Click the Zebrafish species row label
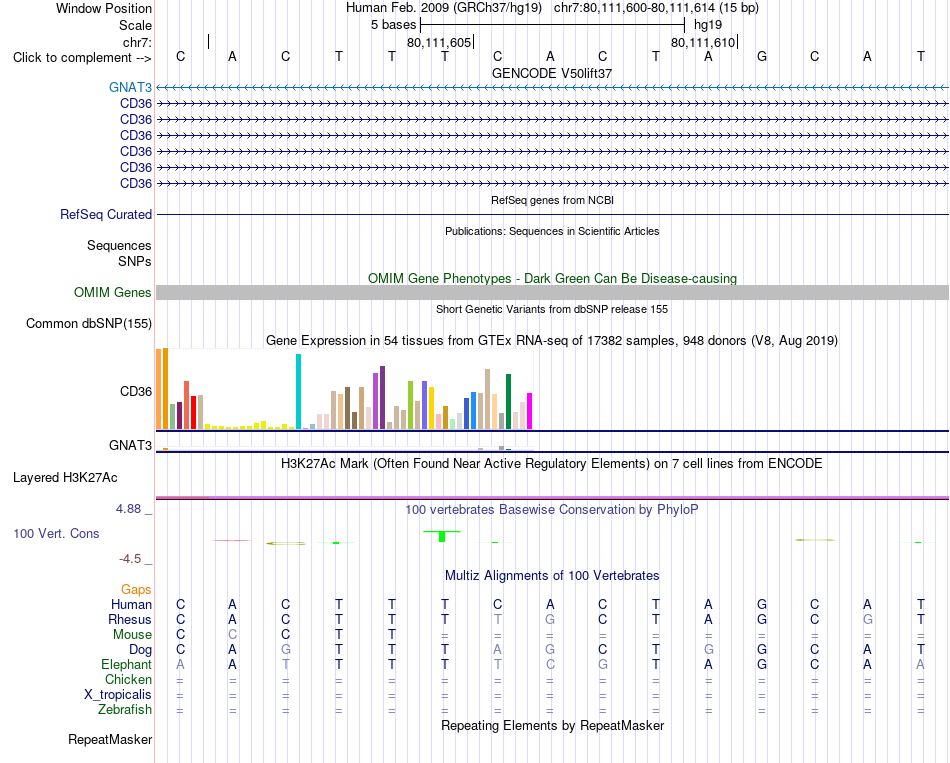 point(125,709)
